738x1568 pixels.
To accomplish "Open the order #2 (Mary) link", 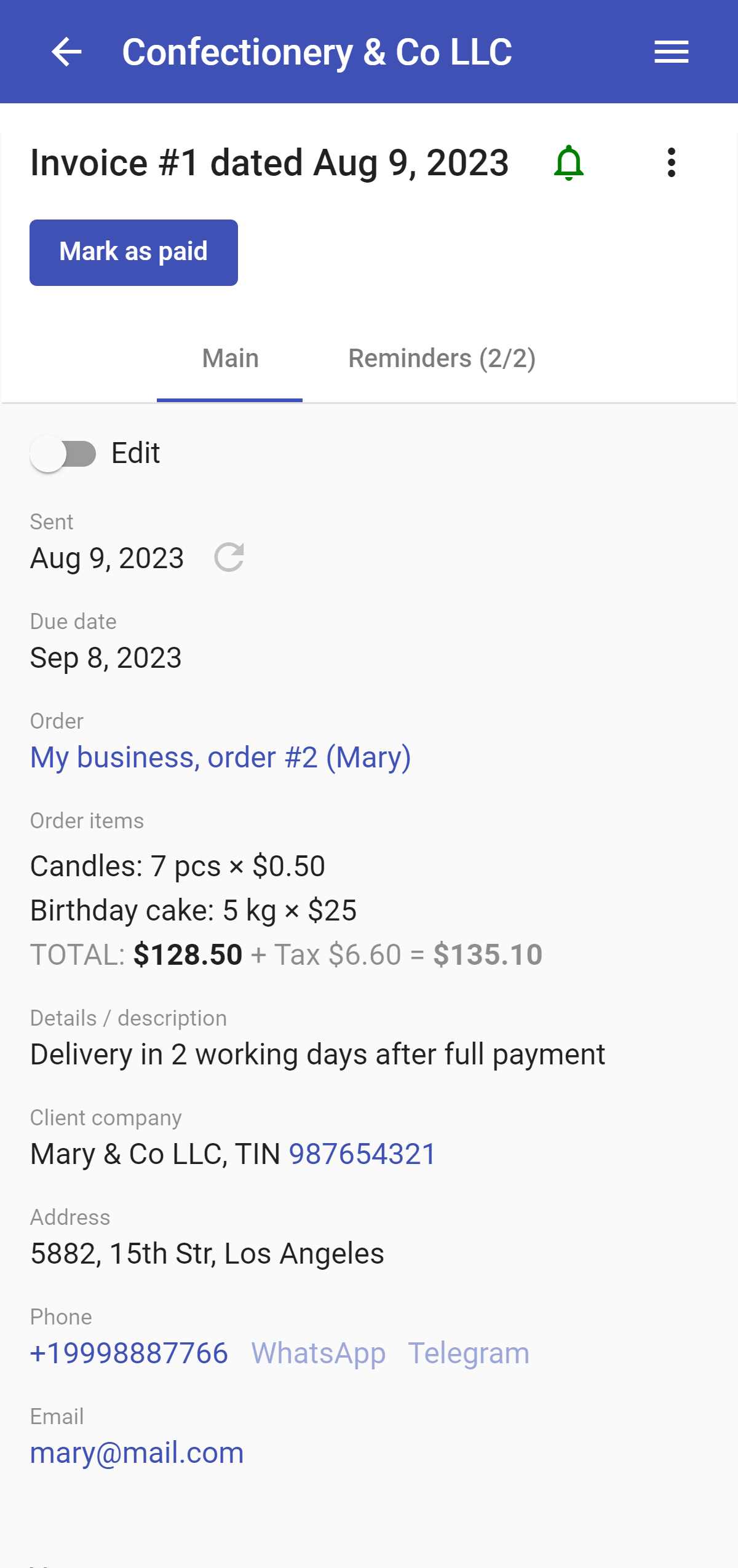I will pos(220,757).
